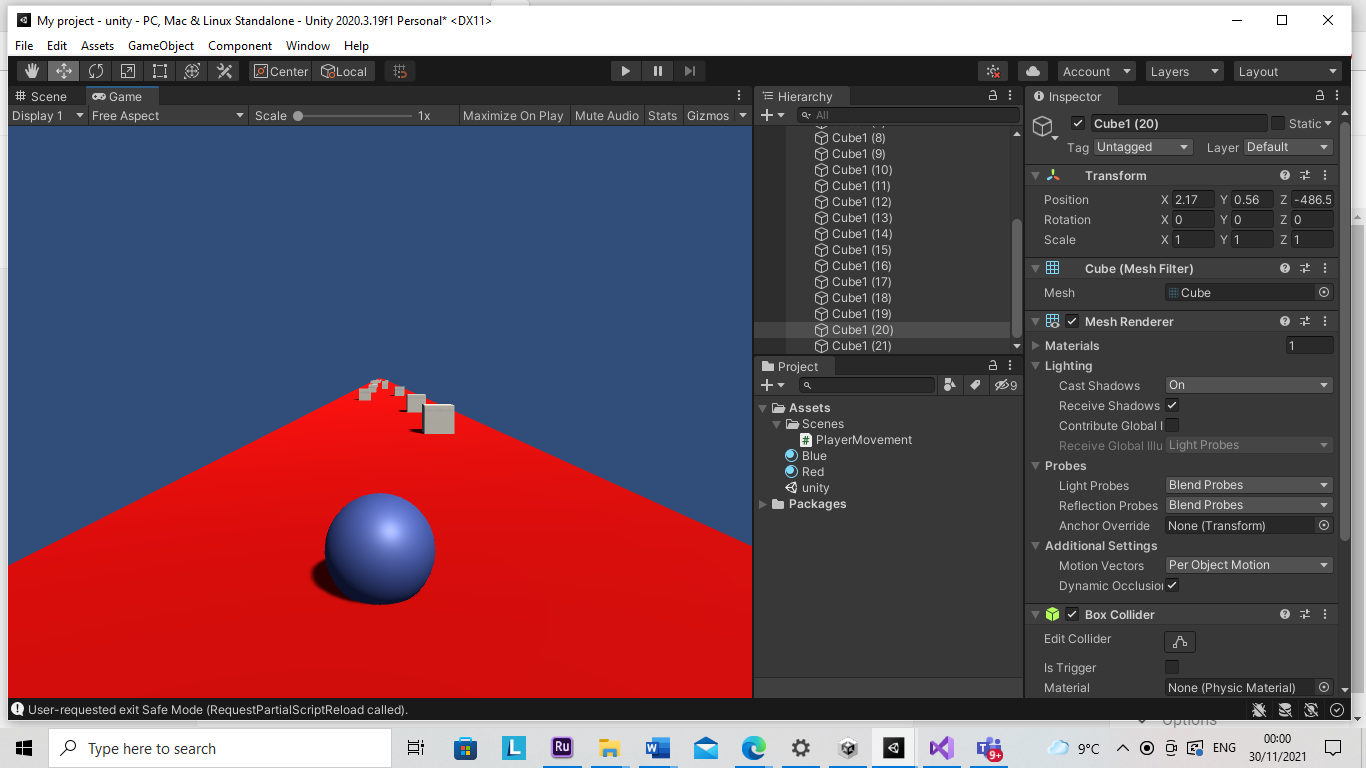
Task: Select the Move tool
Action: [64, 71]
